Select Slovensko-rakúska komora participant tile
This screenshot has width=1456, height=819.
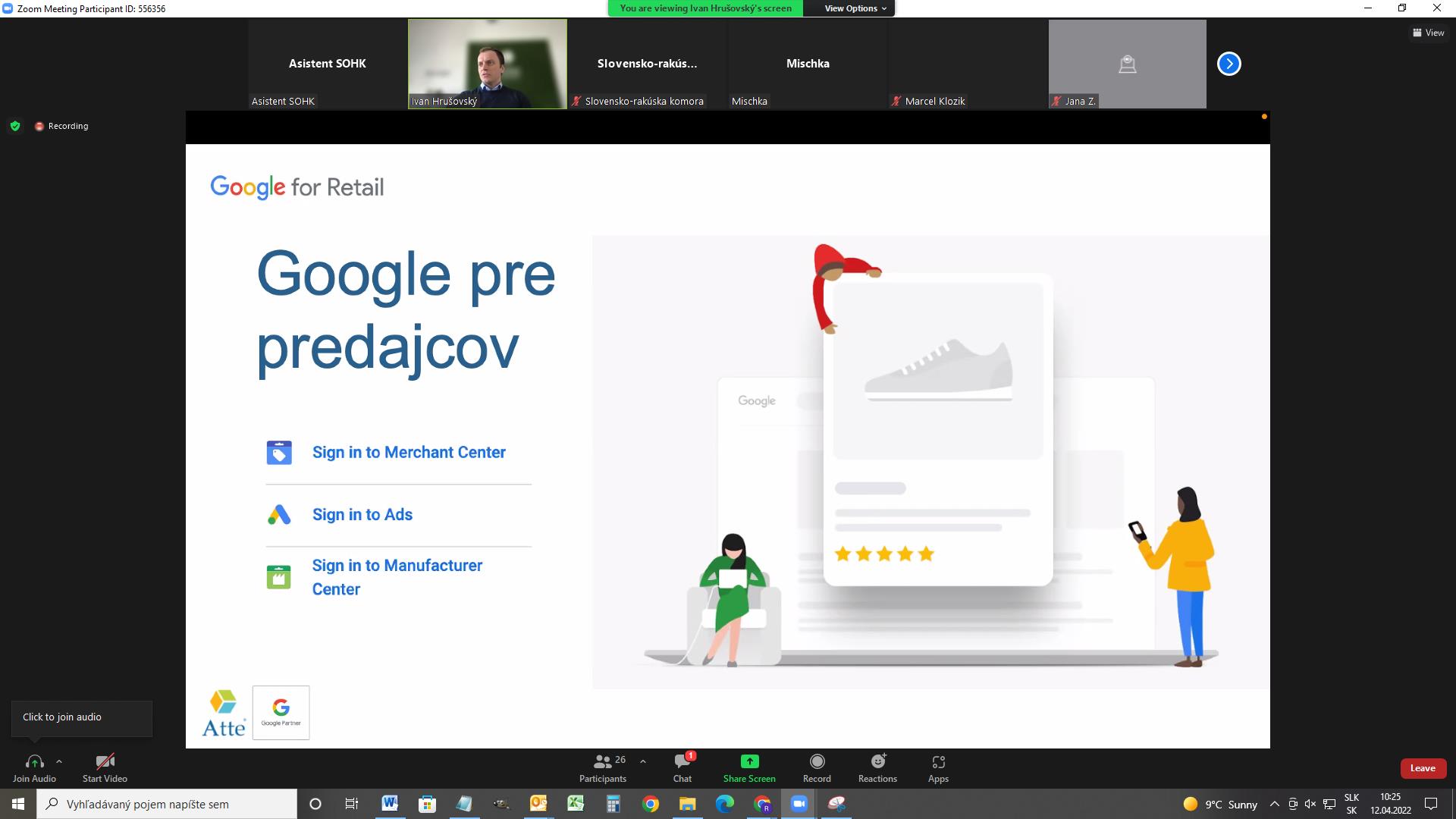(647, 64)
